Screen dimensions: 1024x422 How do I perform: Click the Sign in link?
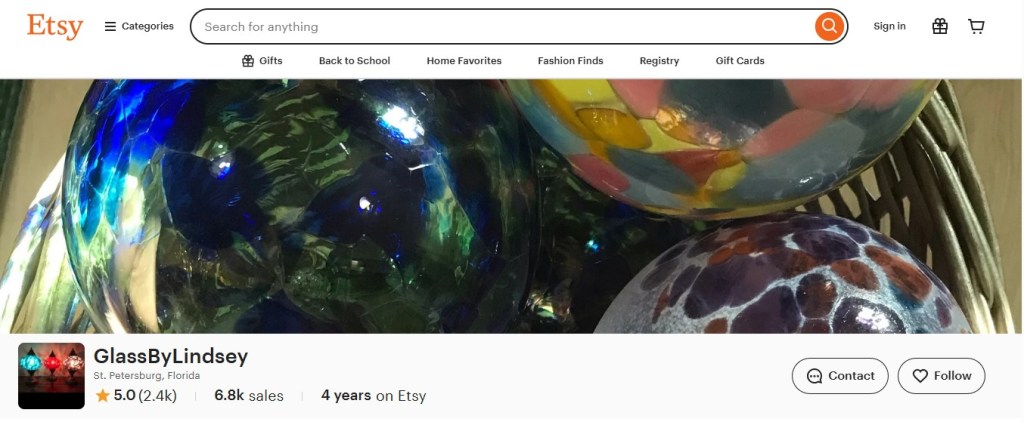[x=889, y=27]
